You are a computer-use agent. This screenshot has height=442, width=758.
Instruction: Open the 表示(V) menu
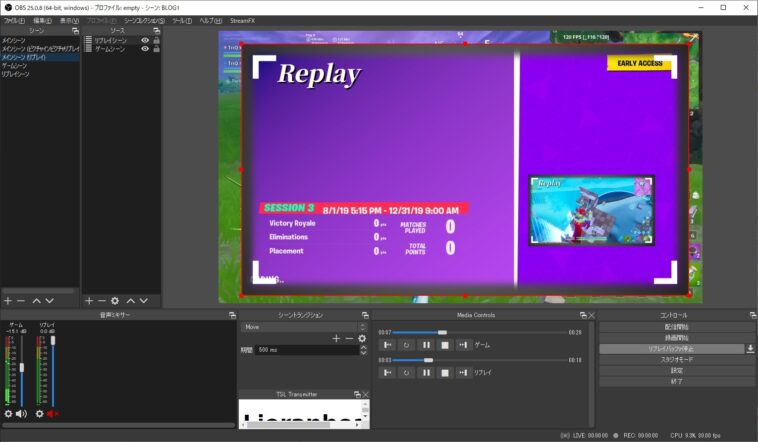[69, 21]
